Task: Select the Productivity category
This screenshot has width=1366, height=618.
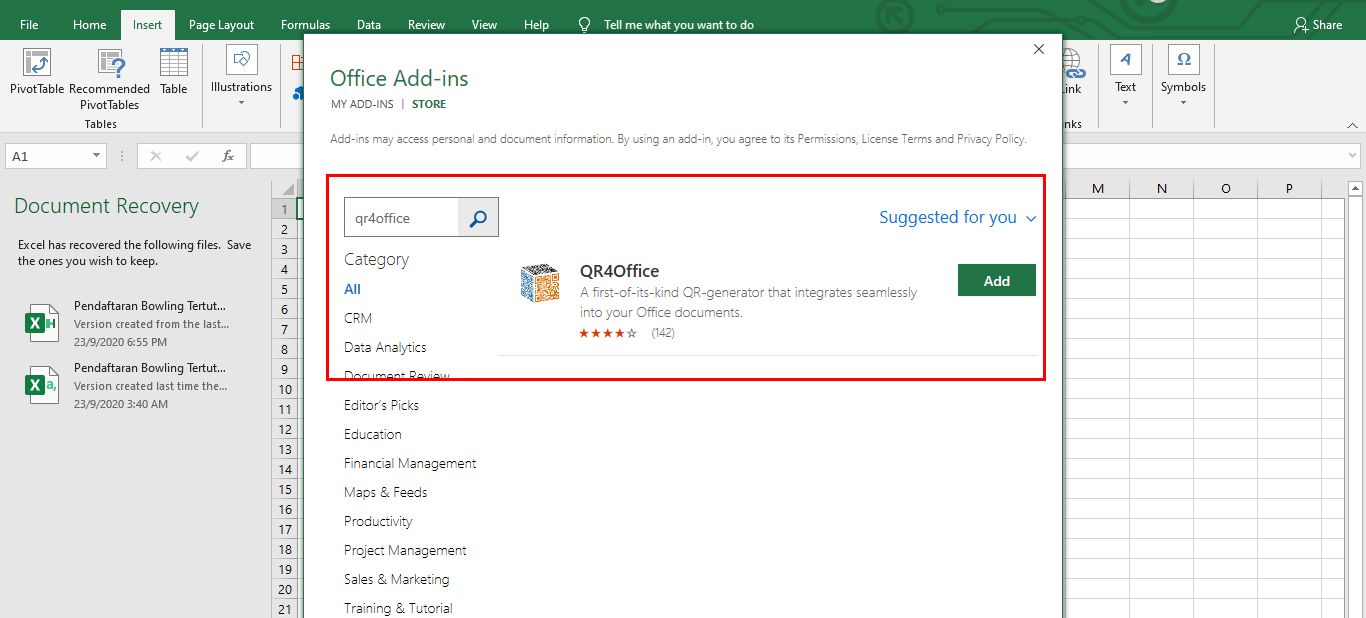Action: 378,521
